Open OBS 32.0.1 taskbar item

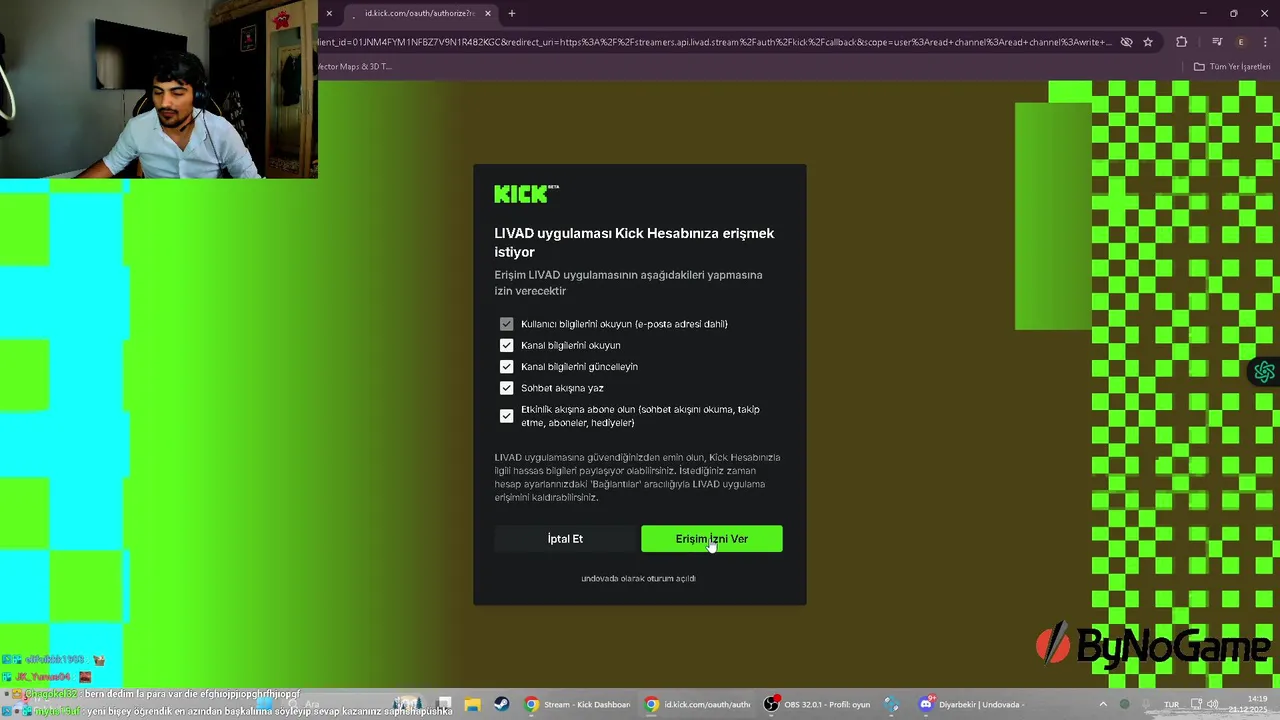tap(817, 704)
